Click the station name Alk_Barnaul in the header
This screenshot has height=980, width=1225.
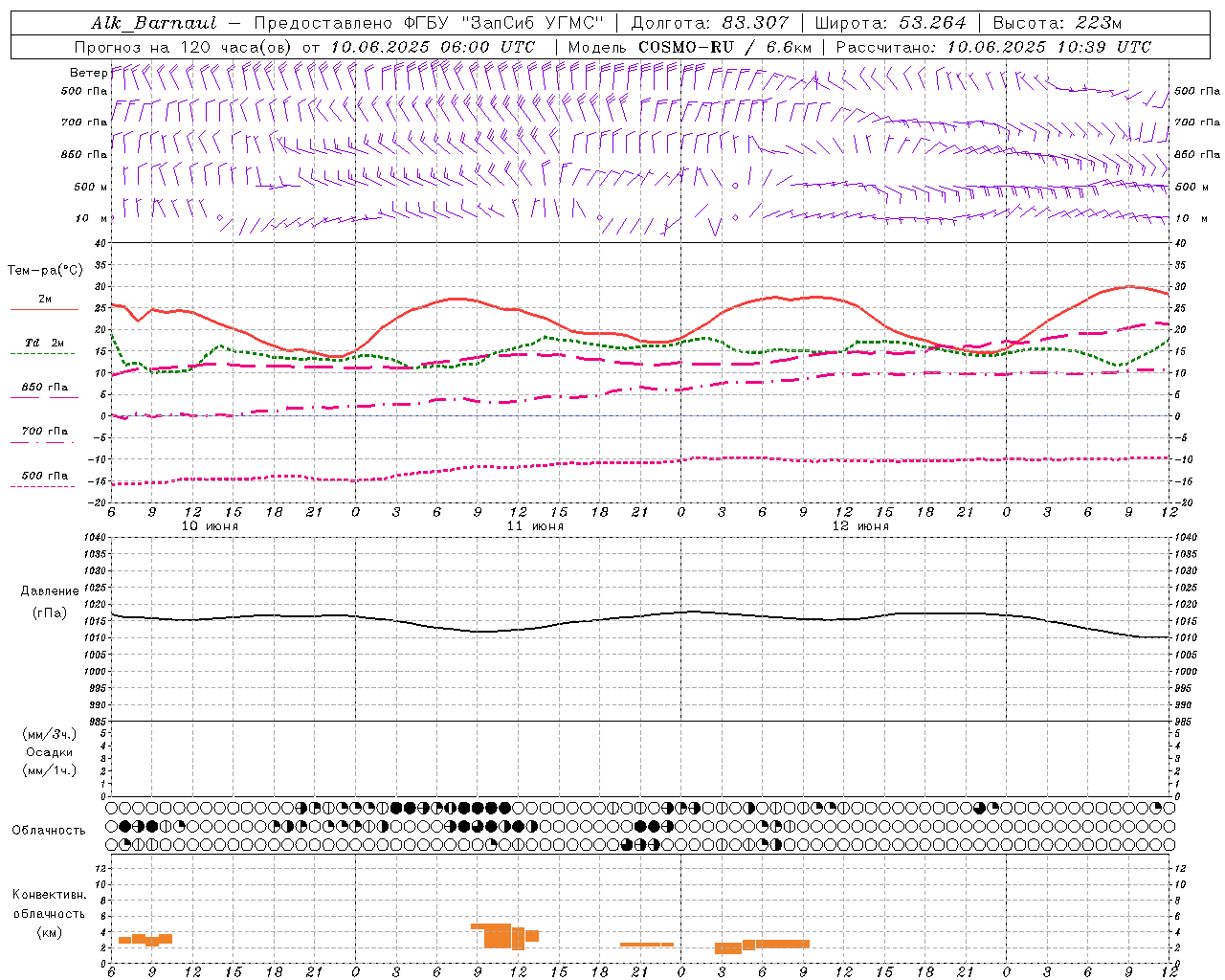pyautogui.click(x=155, y=23)
